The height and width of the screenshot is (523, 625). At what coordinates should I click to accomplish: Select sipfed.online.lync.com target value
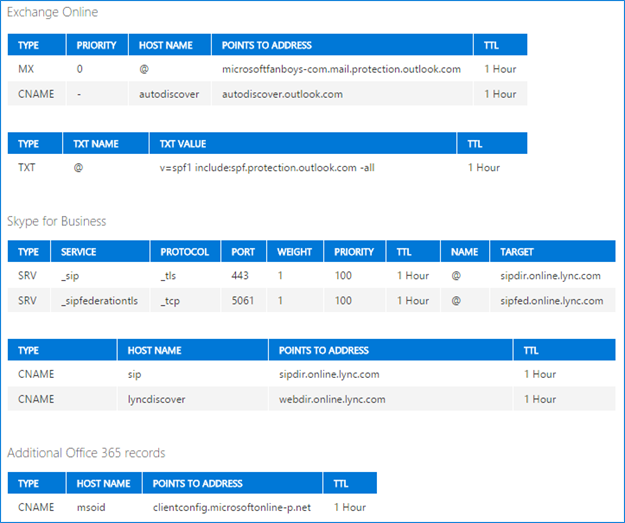[552, 301]
